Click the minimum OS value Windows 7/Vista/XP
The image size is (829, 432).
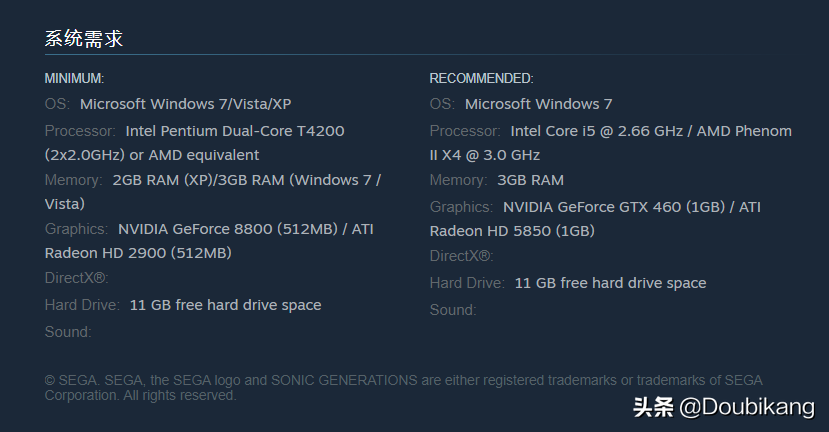tap(185, 104)
